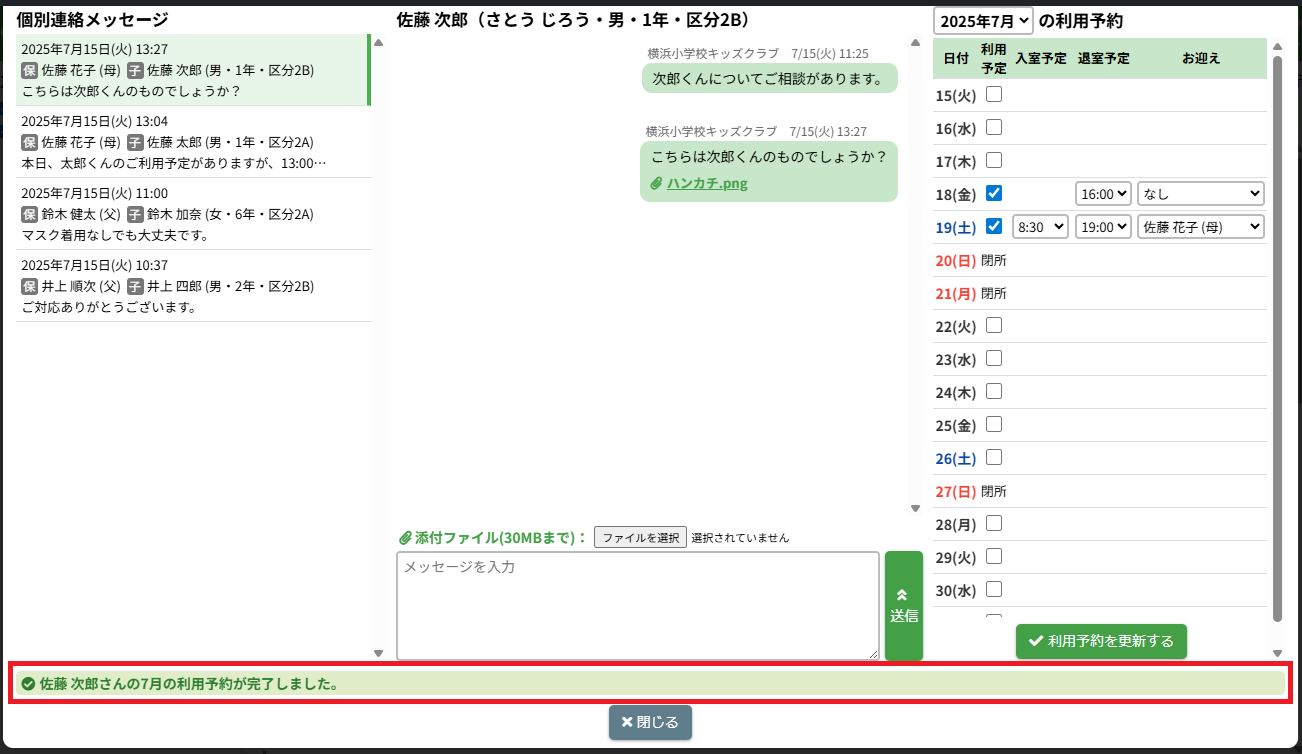Open the 井上 四郎 message thread at 10:37
The width and height of the screenshot is (1302, 754).
click(x=190, y=286)
